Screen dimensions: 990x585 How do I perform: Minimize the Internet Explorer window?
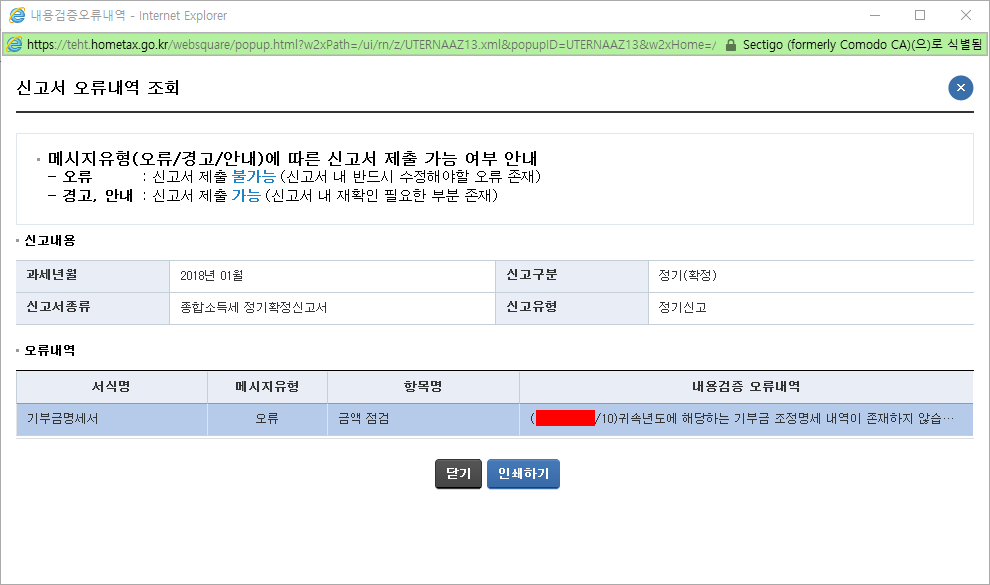(875, 15)
